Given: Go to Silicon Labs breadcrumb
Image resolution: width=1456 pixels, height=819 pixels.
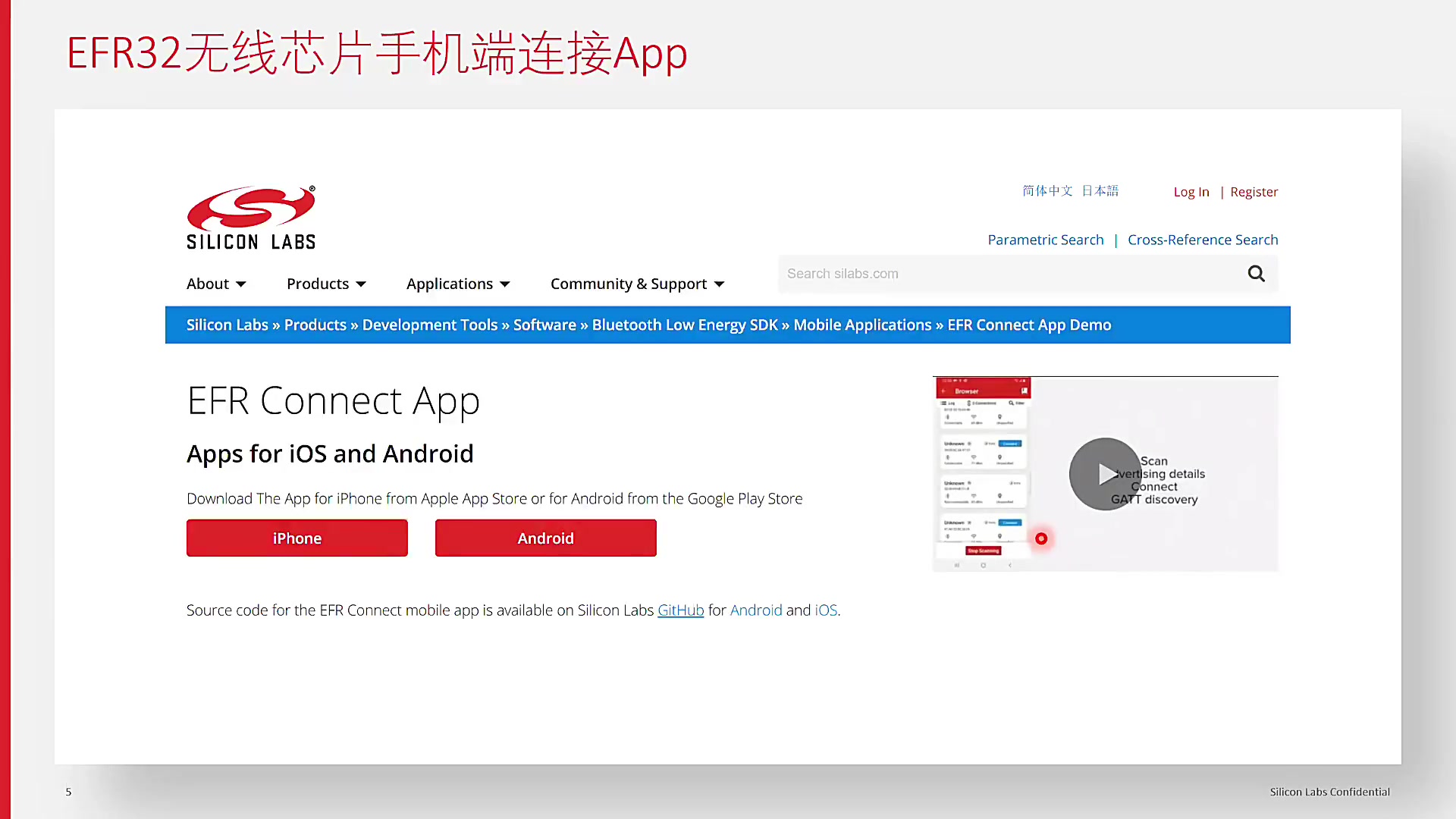Looking at the screenshot, I should (x=227, y=325).
